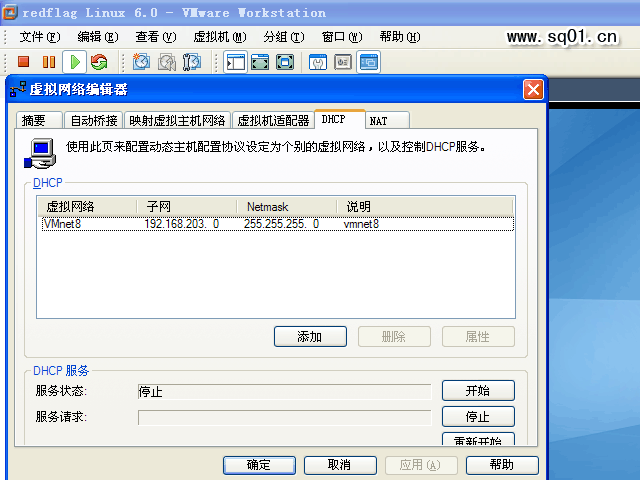This screenshot has height=480, width=640.
Task: Click the 帮助 button in the dialog
Action: 502,465
